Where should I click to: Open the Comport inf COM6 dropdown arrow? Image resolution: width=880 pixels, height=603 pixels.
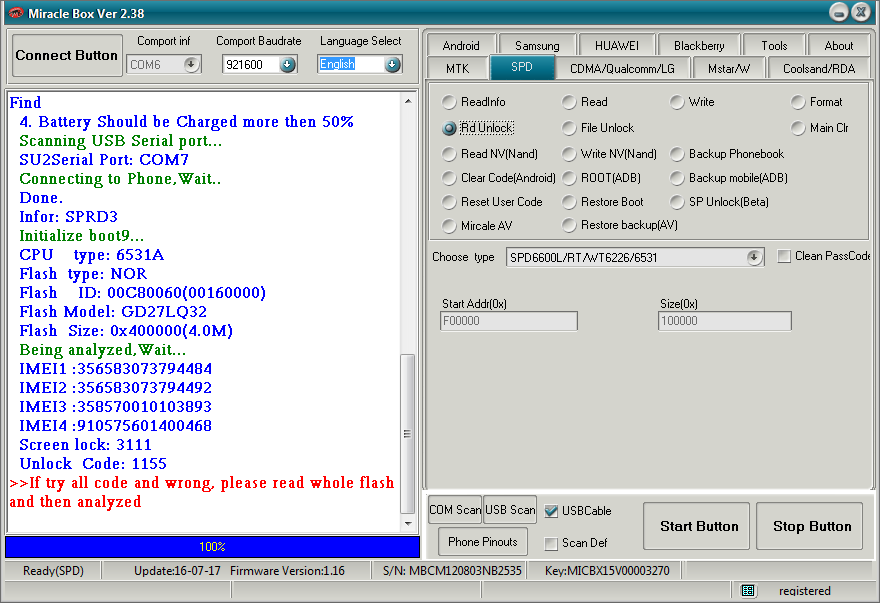(191, 65)
